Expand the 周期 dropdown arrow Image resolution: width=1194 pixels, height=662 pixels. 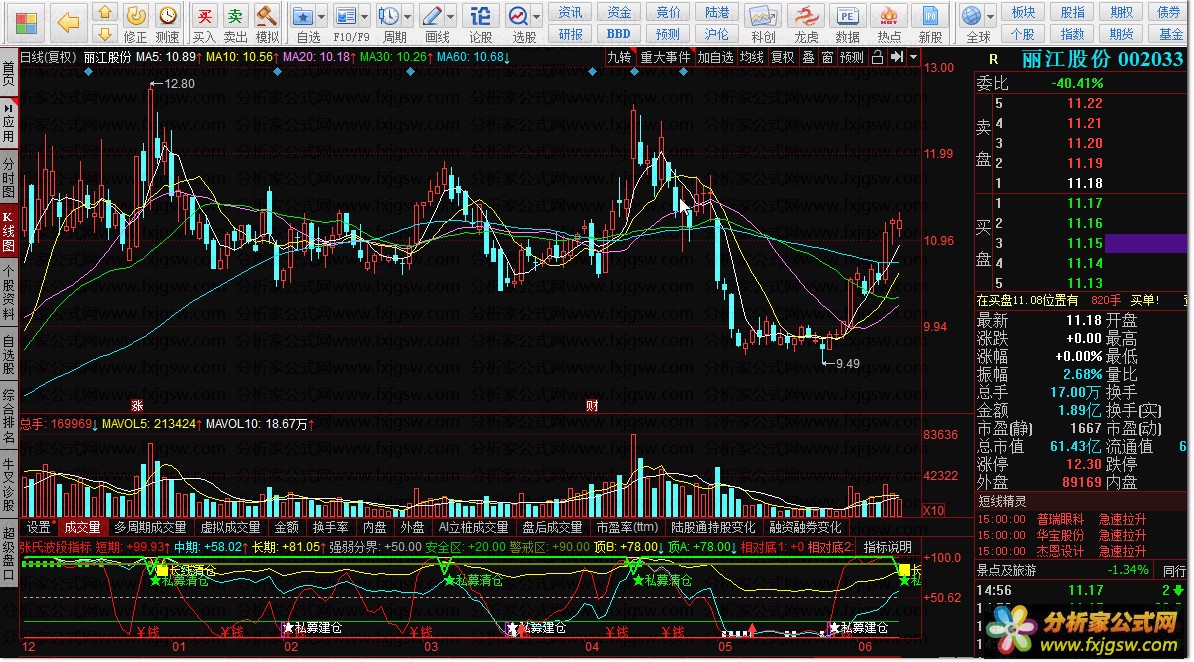pyautogui.click(x=408, y=16)
